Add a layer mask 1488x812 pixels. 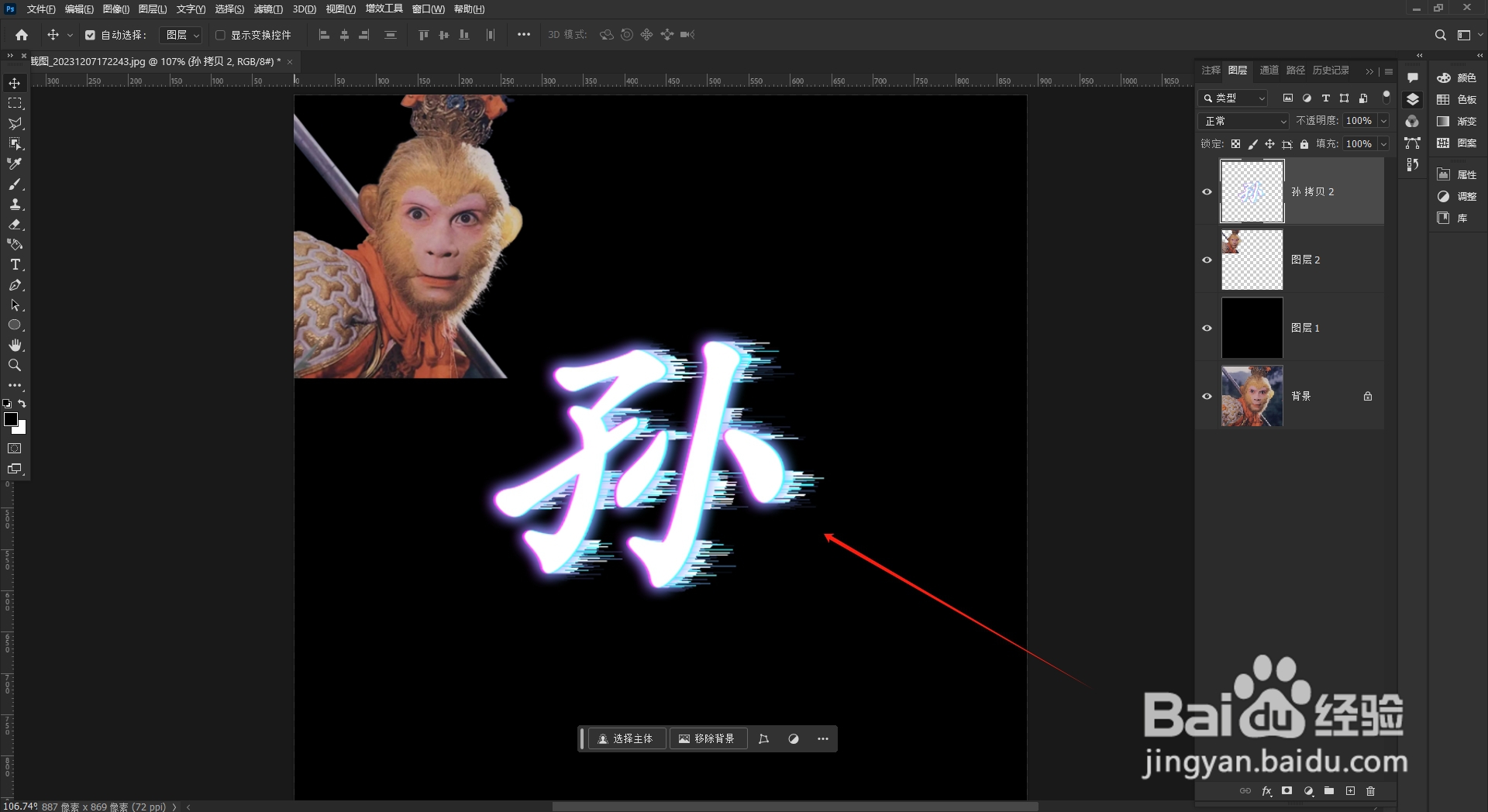pyautogui.click(x=1287, y=791)
